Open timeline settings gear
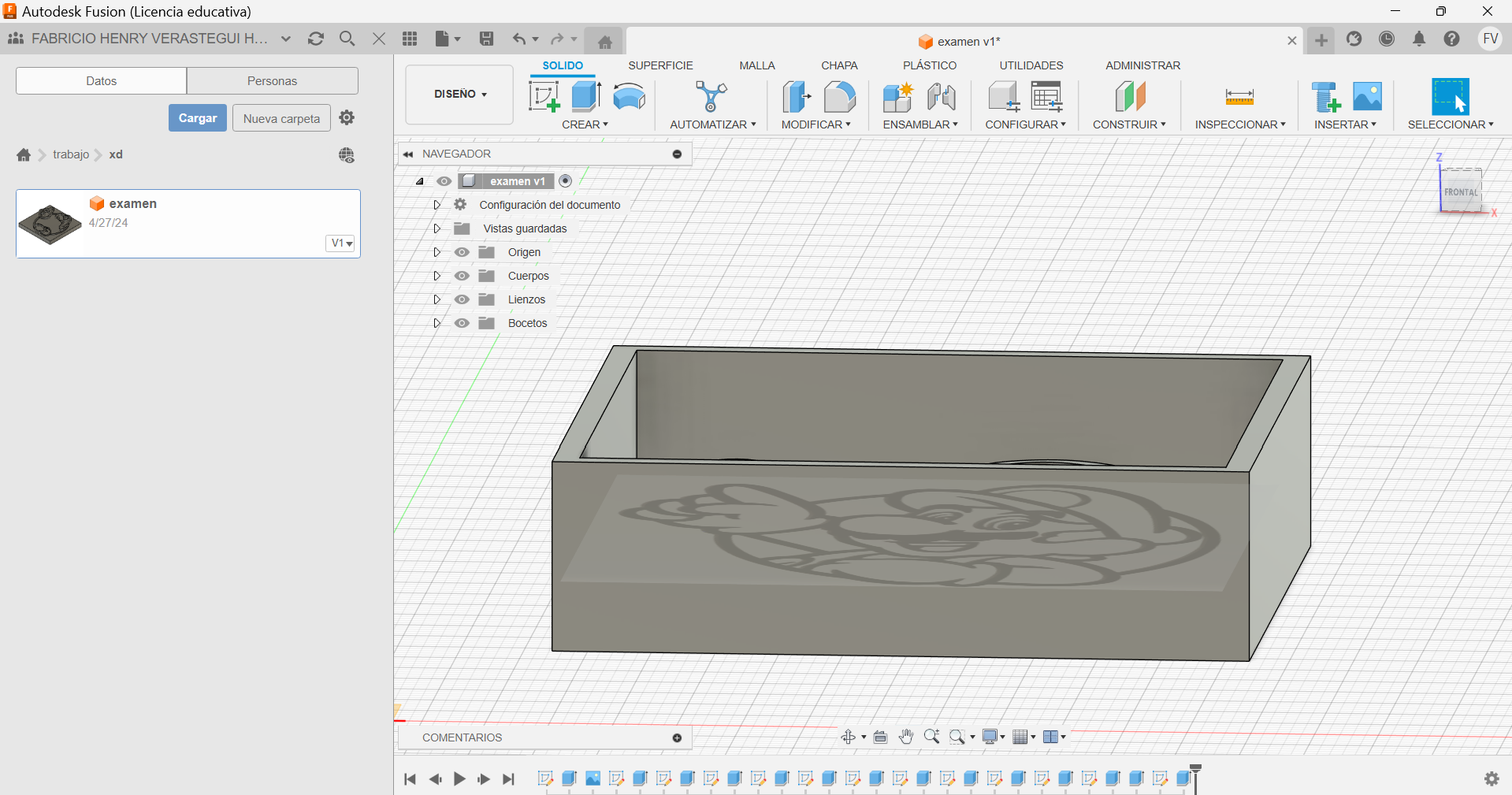1512x795 pixels. (x=1492, y=778)
